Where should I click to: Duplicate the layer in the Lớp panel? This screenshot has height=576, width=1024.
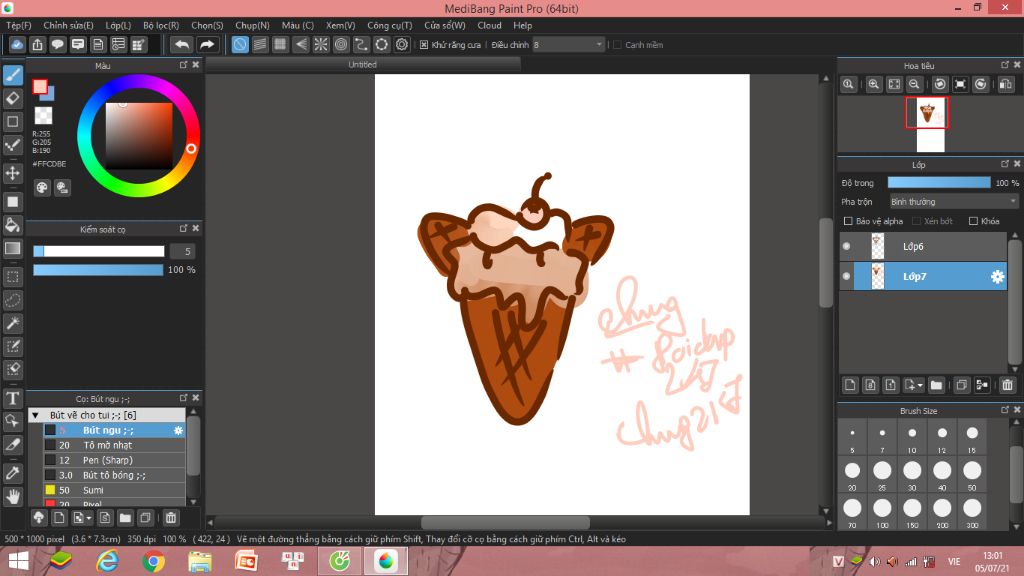(961, 385)
